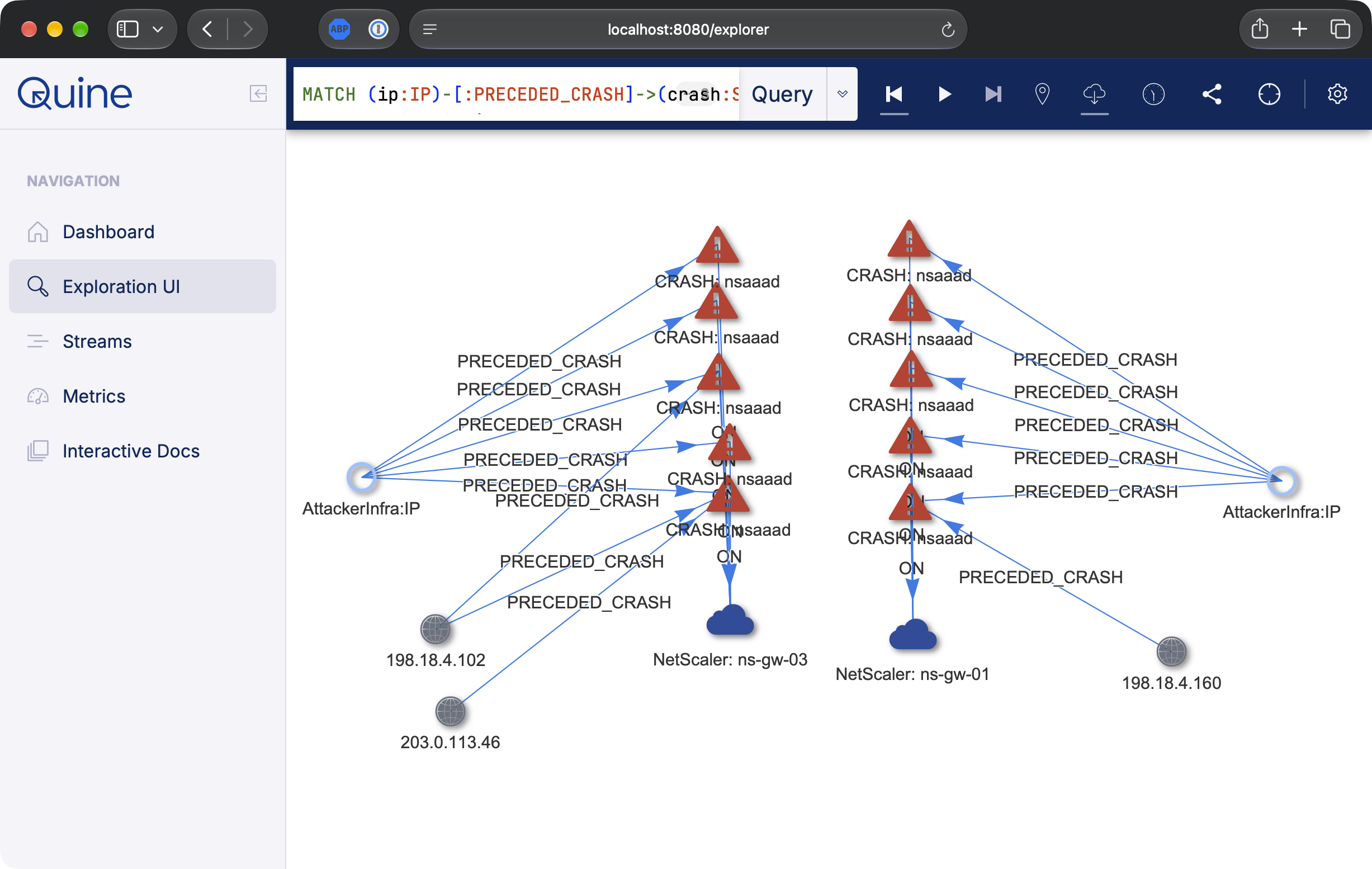Open the settings gear in toolbar

pyautogui.click(x=1337, y=94)
